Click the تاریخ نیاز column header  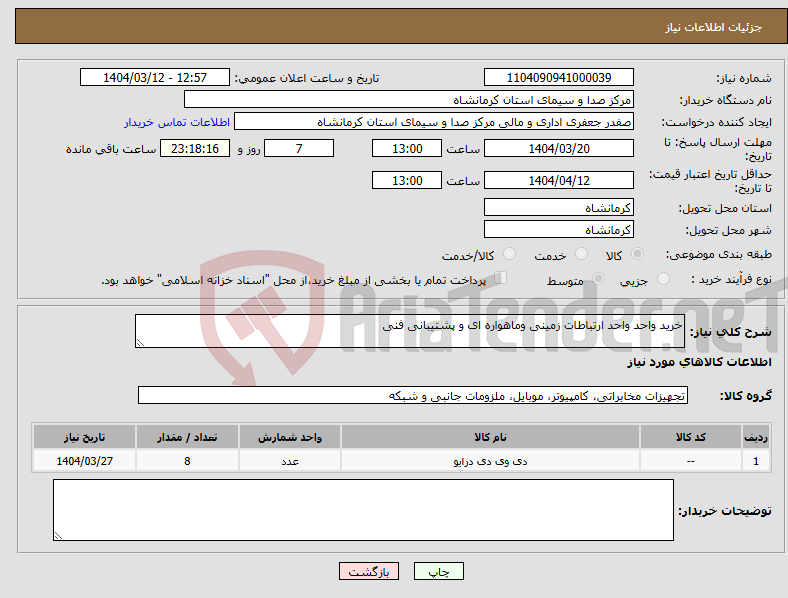[x=84, y=437]
